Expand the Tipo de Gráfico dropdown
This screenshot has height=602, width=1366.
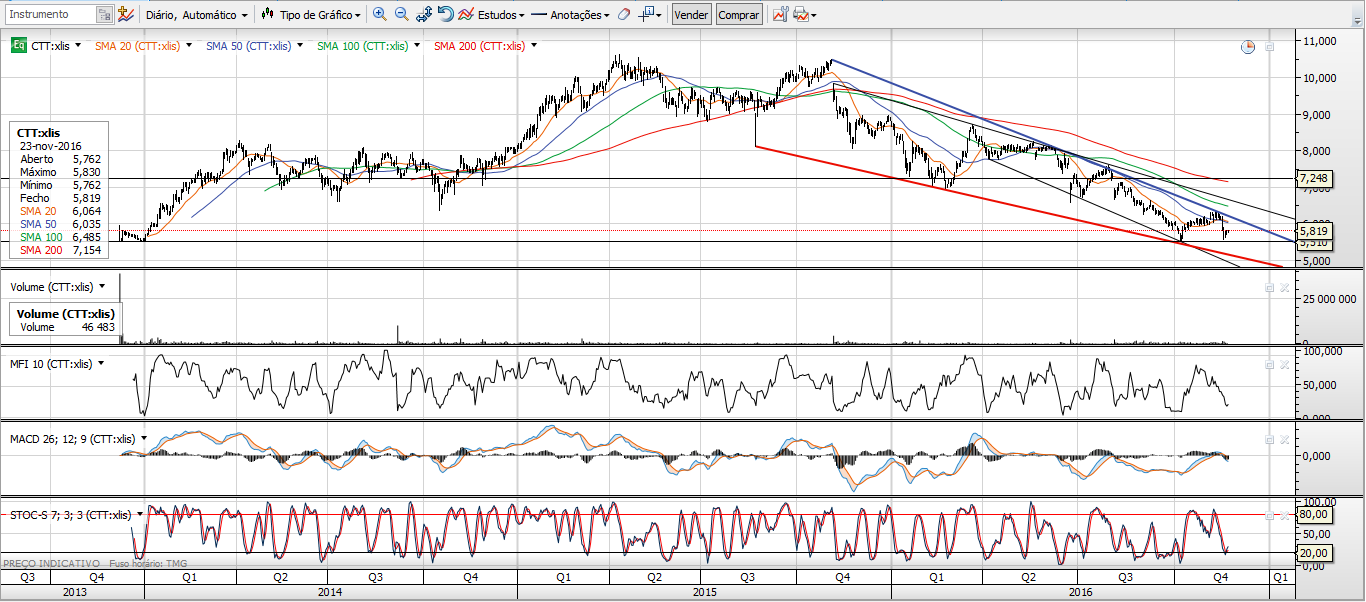[313, 15]
